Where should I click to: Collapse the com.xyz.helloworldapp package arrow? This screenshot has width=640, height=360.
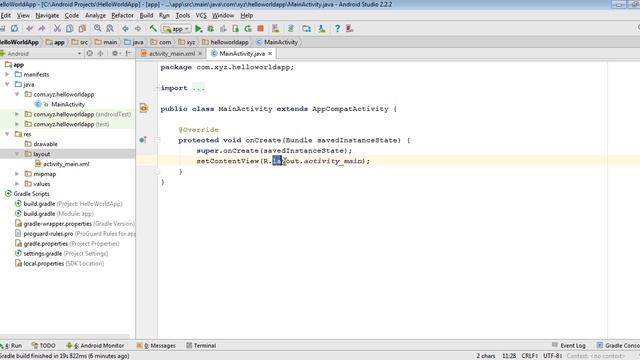[17, 94]
